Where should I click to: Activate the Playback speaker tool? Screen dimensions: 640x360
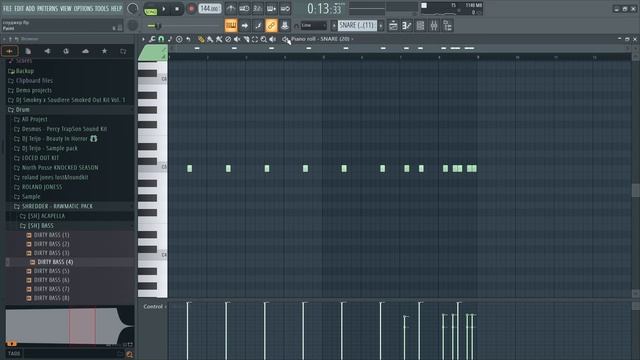click(273, 39)
